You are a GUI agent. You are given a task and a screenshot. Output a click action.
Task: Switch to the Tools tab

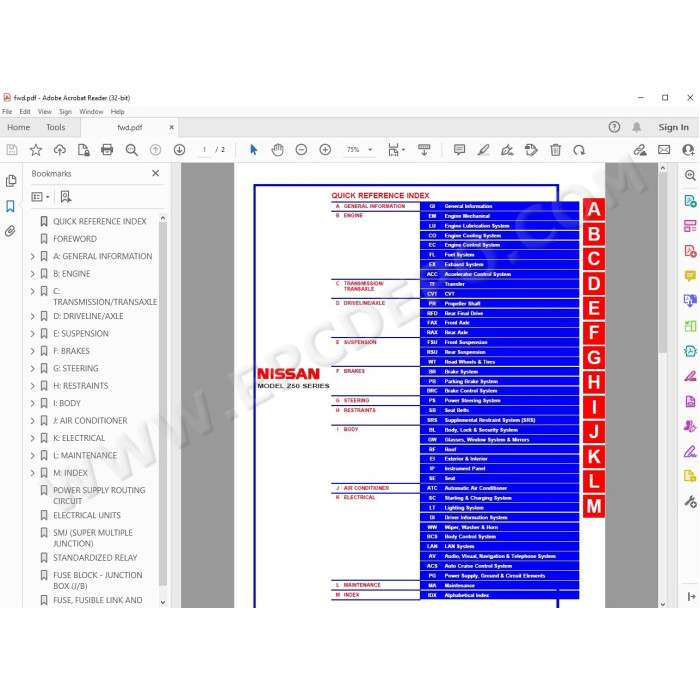(55, 127)
